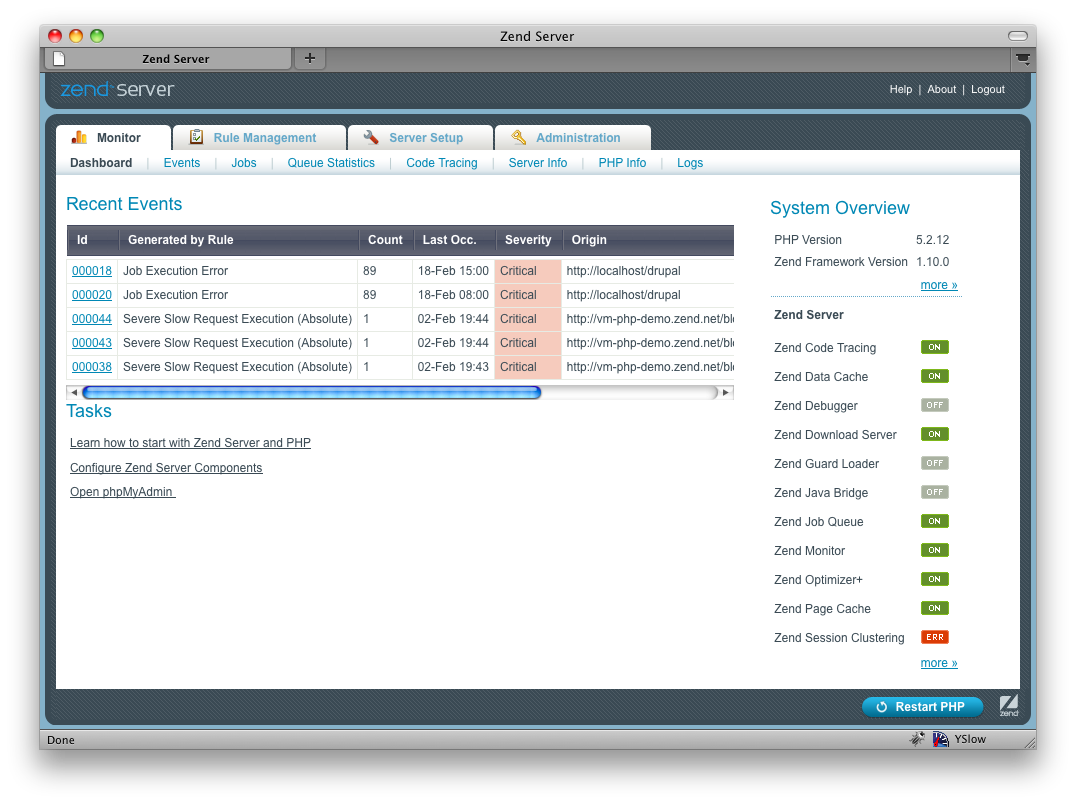Open the Queue Statistics sub-tab
The width and height of the screenshot is (1076, 804).
331,163
